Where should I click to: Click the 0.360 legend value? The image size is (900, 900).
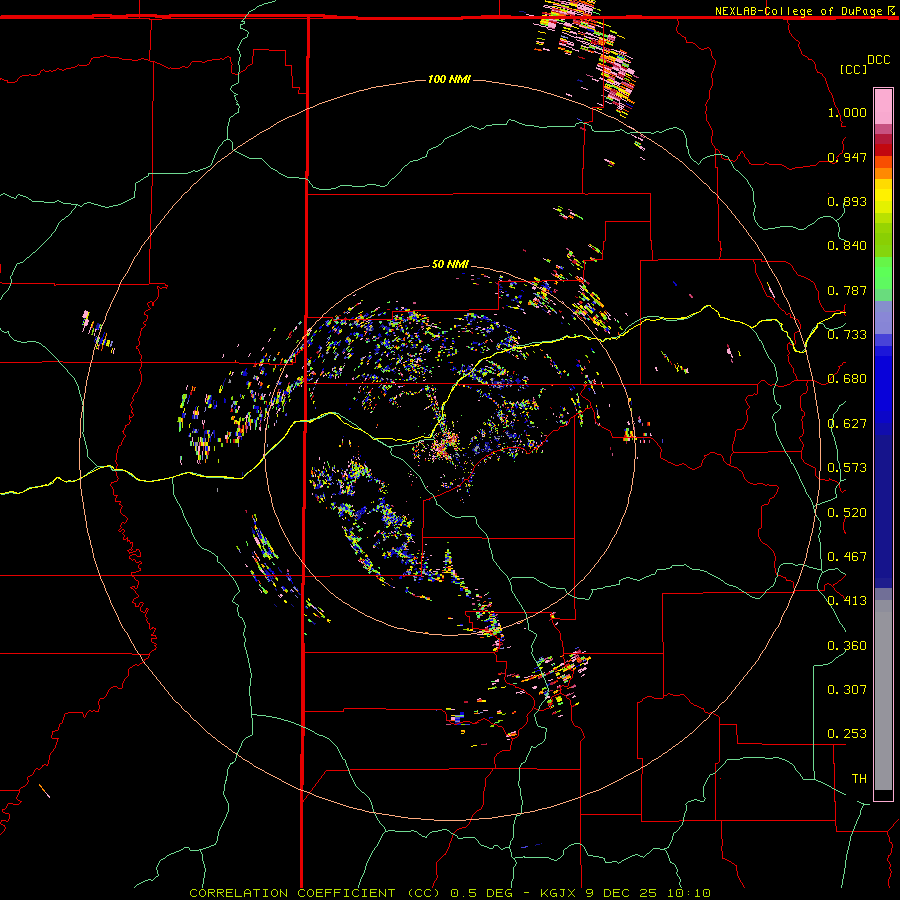[x=847, y=646]
